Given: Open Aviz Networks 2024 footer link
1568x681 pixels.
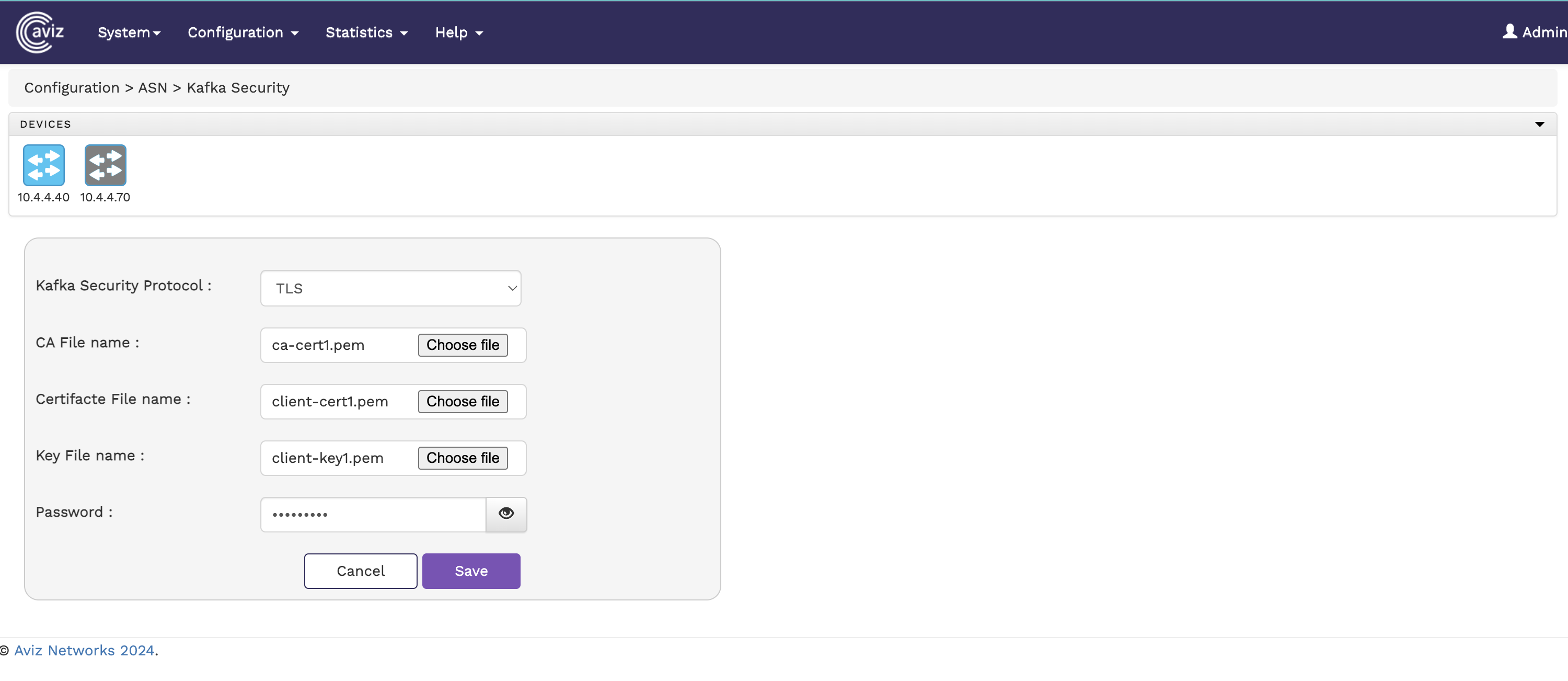Looking at the screenshot, I should pos(84,651).
